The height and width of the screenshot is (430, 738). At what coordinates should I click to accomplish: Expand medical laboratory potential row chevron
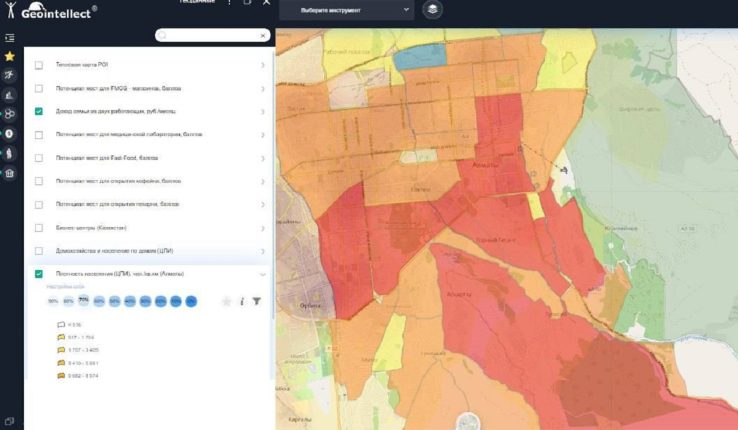click(x=263, y=135)
